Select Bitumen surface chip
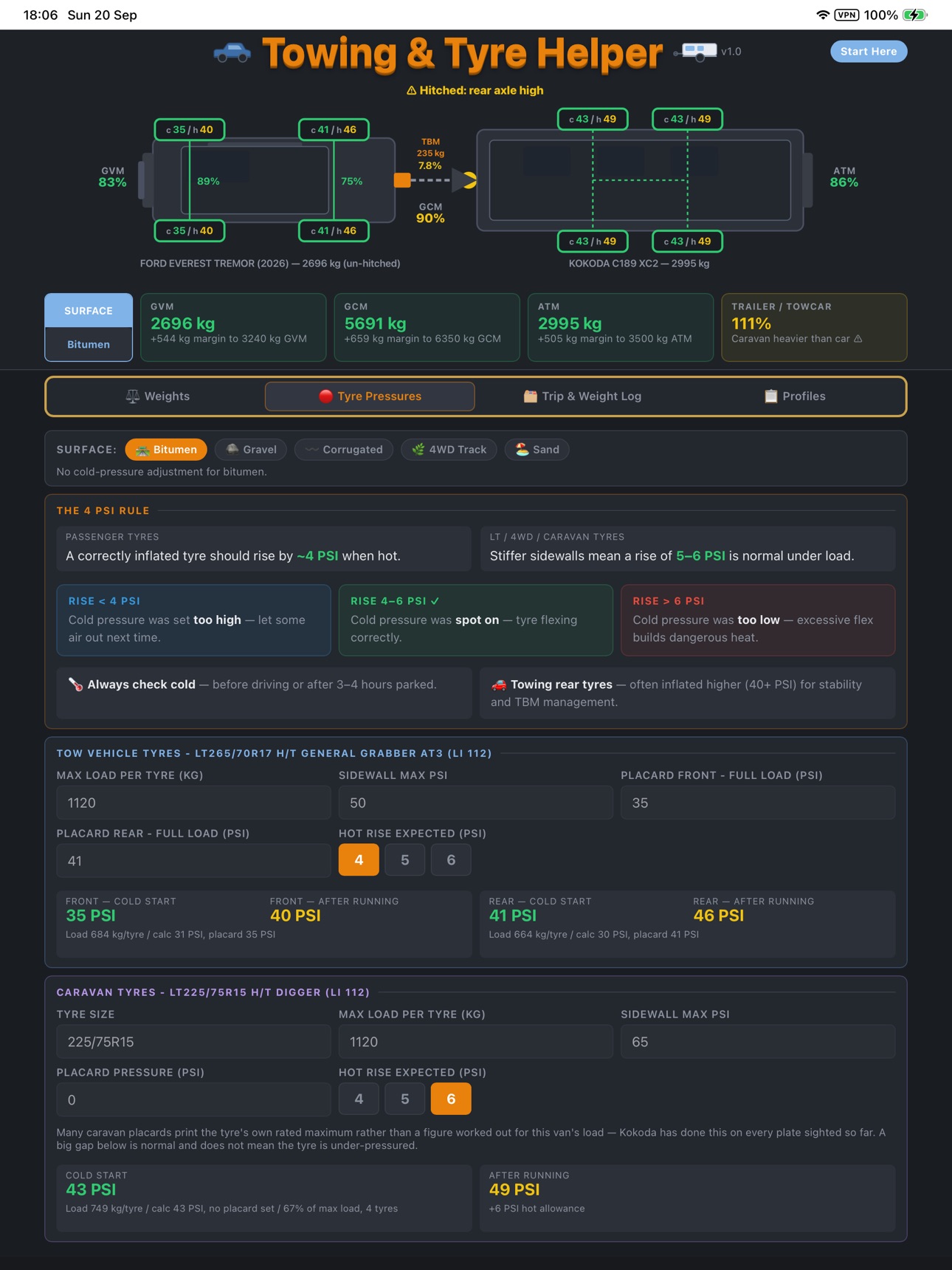Viewport: 952px width, 1270px height. coord(166,450)
